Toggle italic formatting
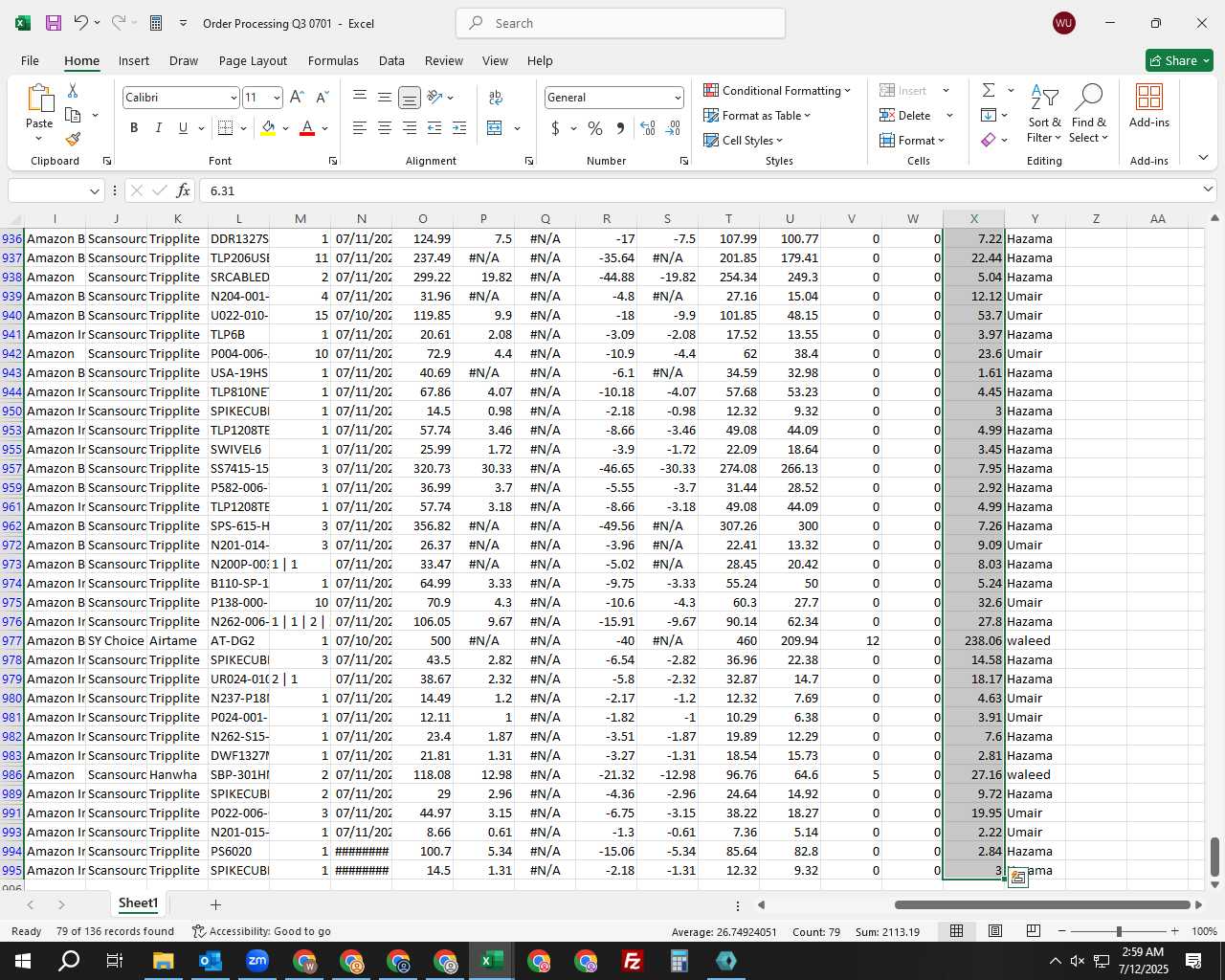Screen dimensions: 1225x980 tap(158, 128)
